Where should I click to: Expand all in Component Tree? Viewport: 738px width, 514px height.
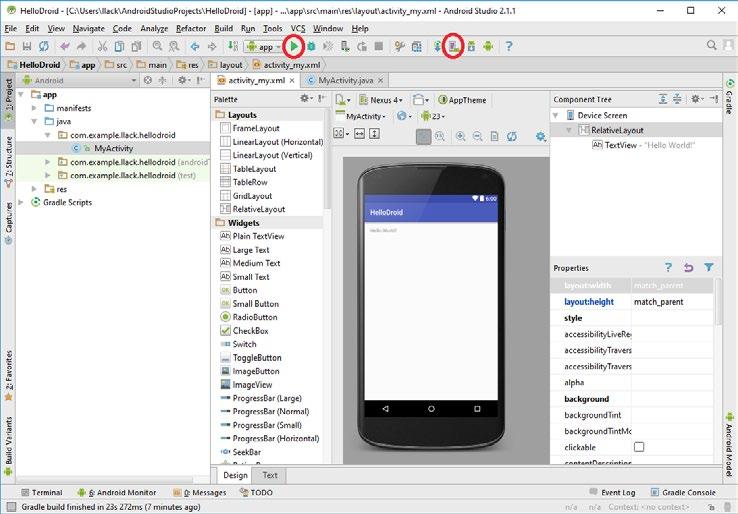[x=663, y=99]
